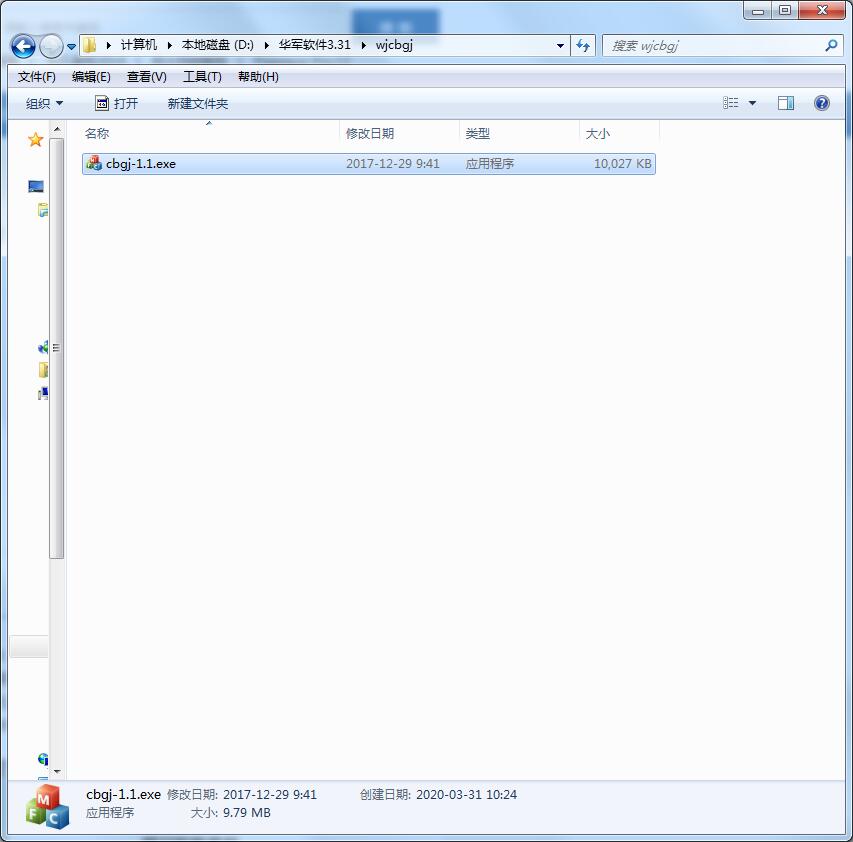Click the Refresh icon in the address bar
853x842 pixels.
click(x=583, y=45)
